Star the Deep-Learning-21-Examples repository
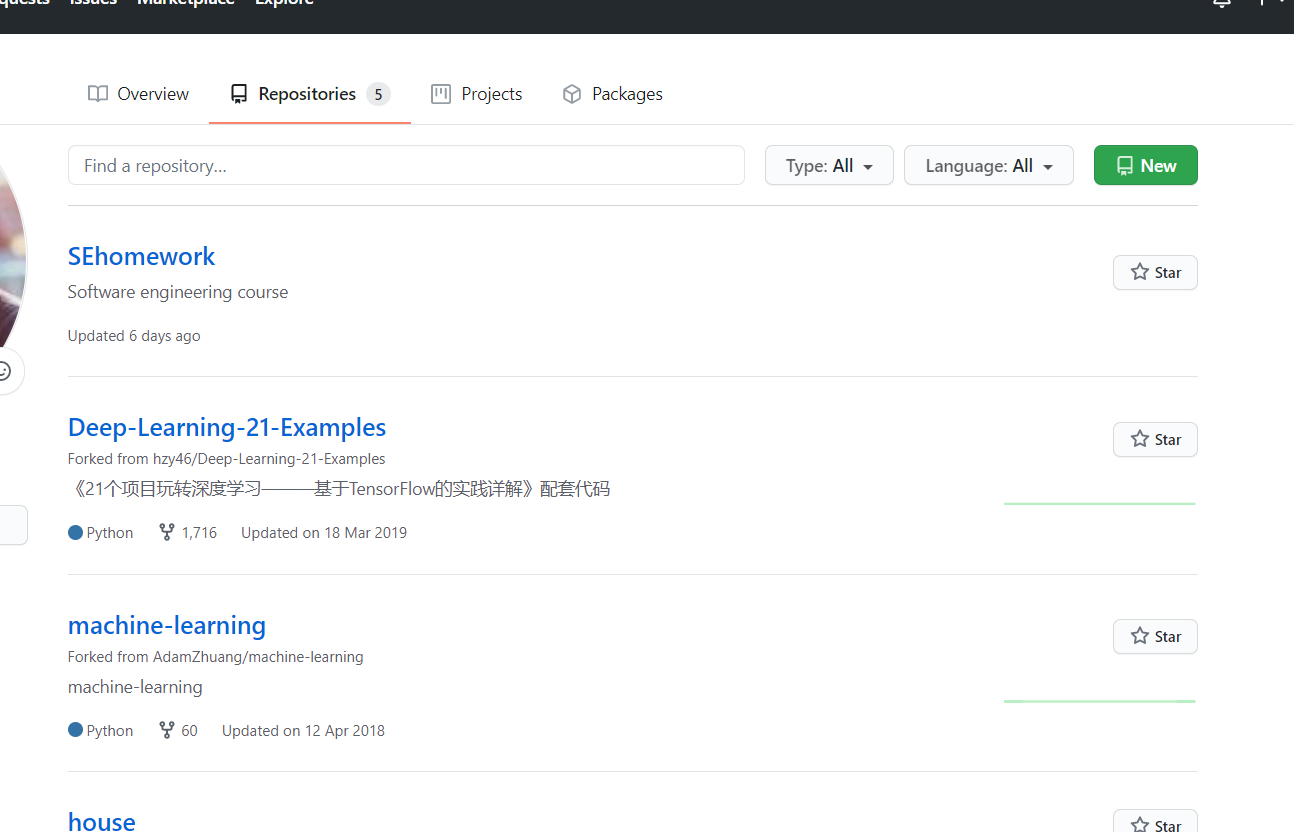Viewport: 1294px width, 832px height. (x=1155, y=439)
